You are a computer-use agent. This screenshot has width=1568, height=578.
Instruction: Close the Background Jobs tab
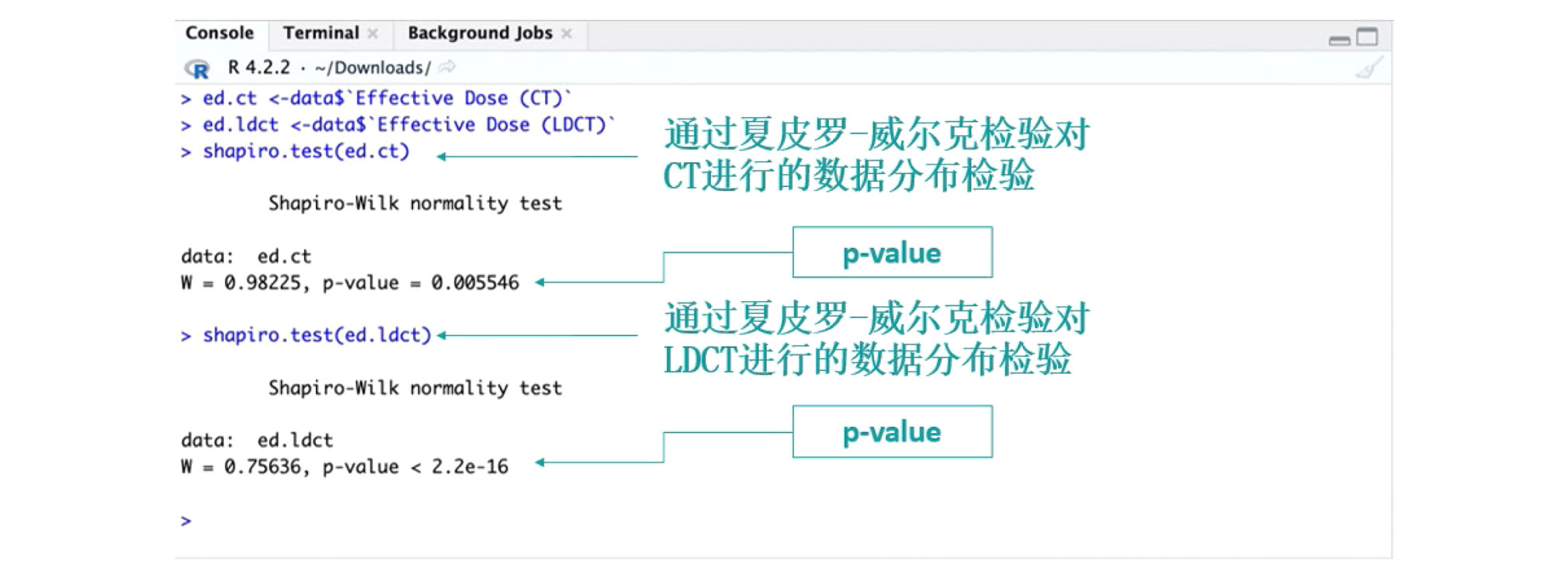[x=567, y=33]
